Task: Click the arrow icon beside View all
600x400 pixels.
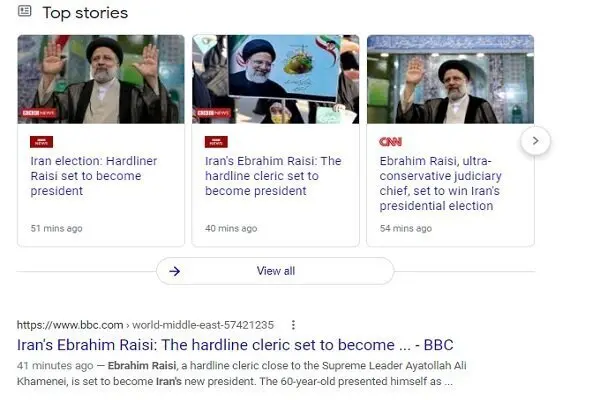Action: tap(174, 271)
